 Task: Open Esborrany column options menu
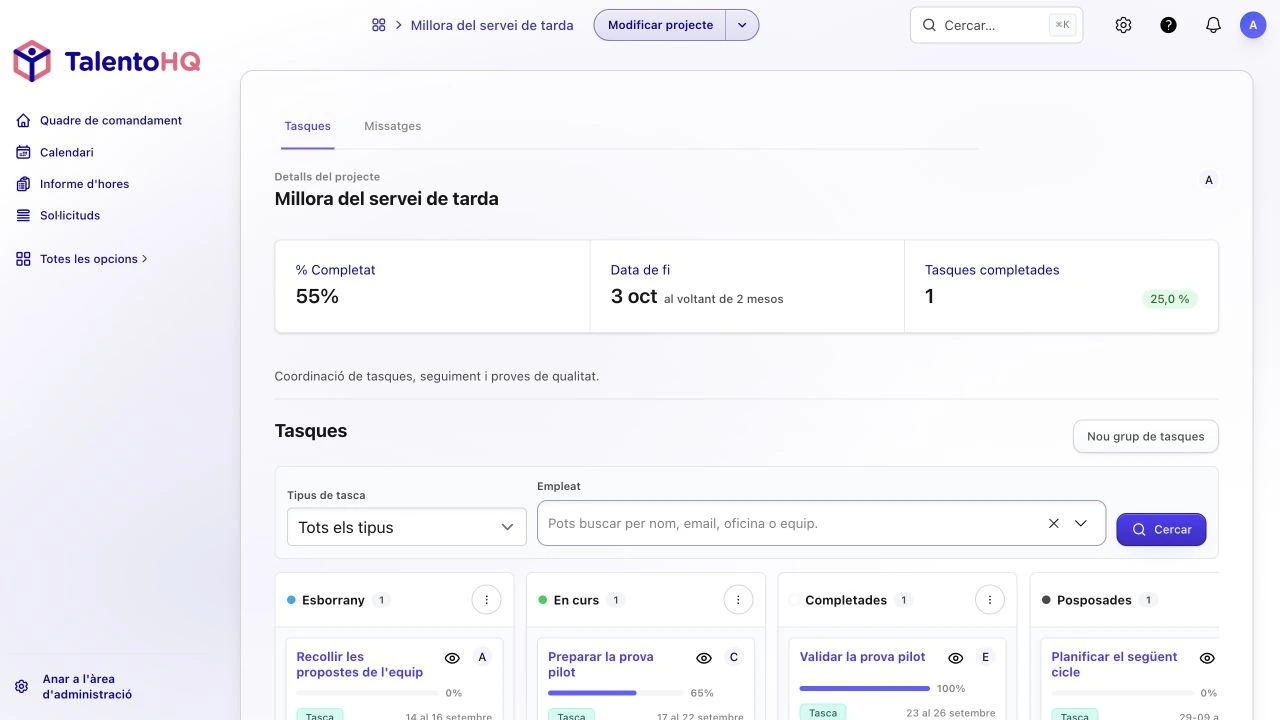coord(486,600)
